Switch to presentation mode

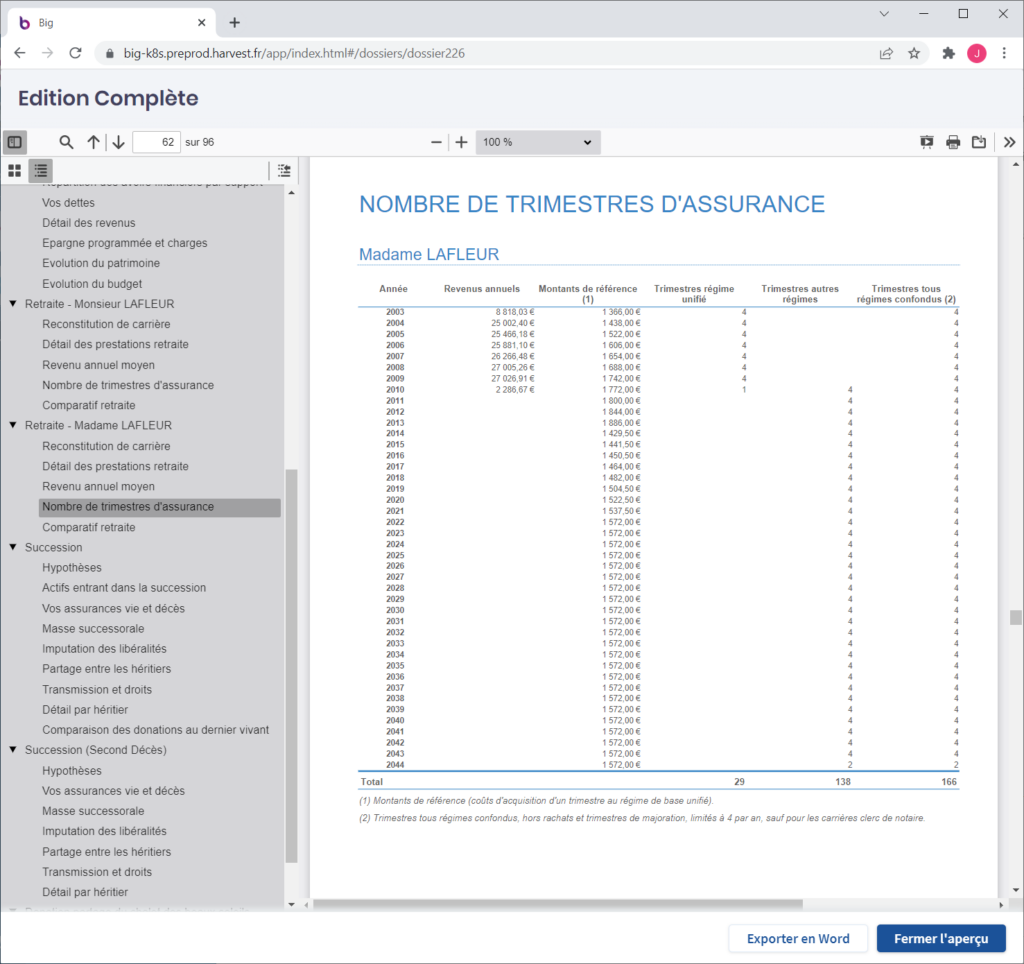pyautogui.click(x=927, y=142)
